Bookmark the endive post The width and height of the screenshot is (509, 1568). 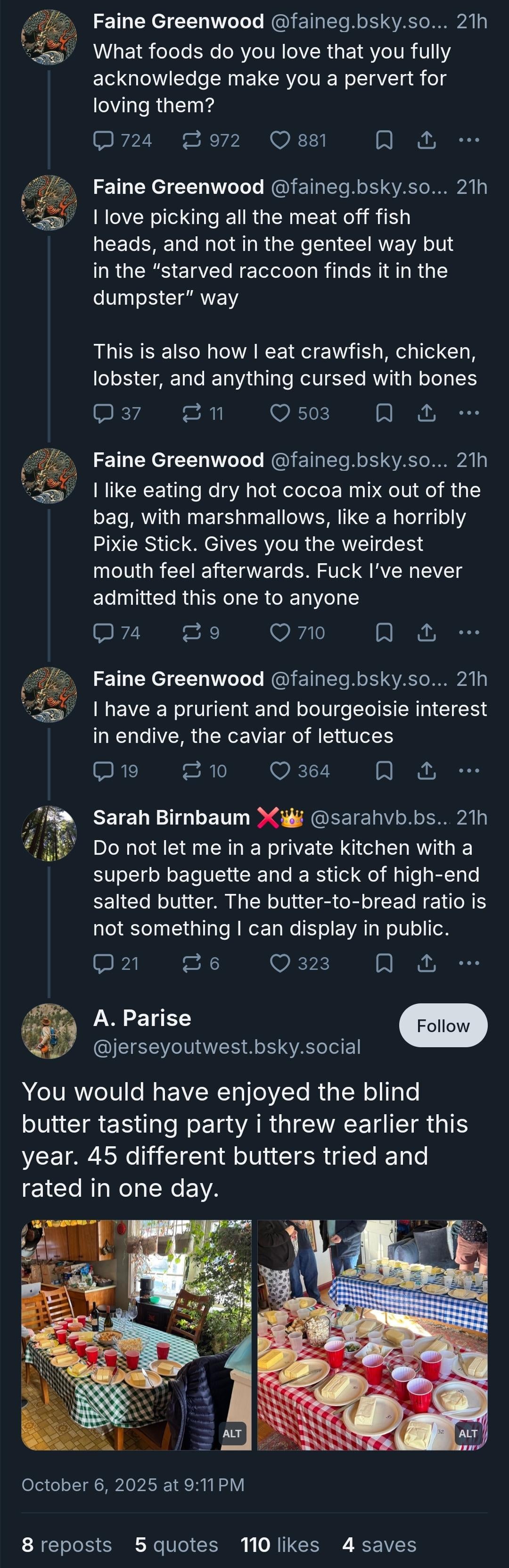point(384,771)
